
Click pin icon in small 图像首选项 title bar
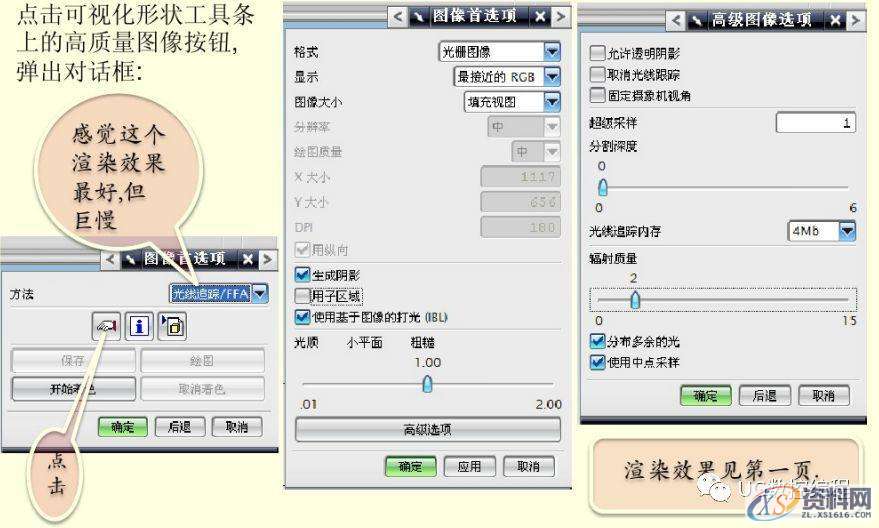click(x=131, y=260)
